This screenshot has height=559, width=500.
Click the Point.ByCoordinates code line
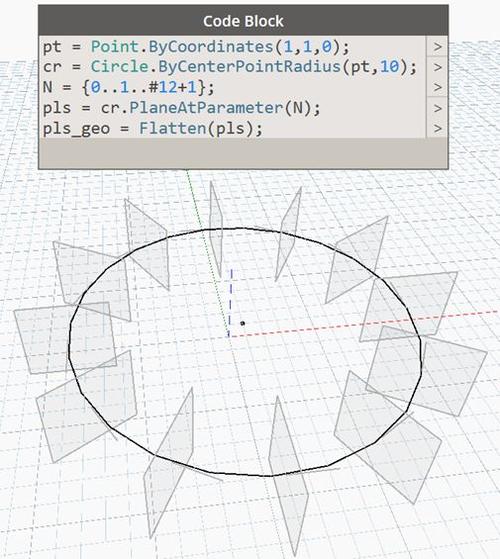[196, 47]
